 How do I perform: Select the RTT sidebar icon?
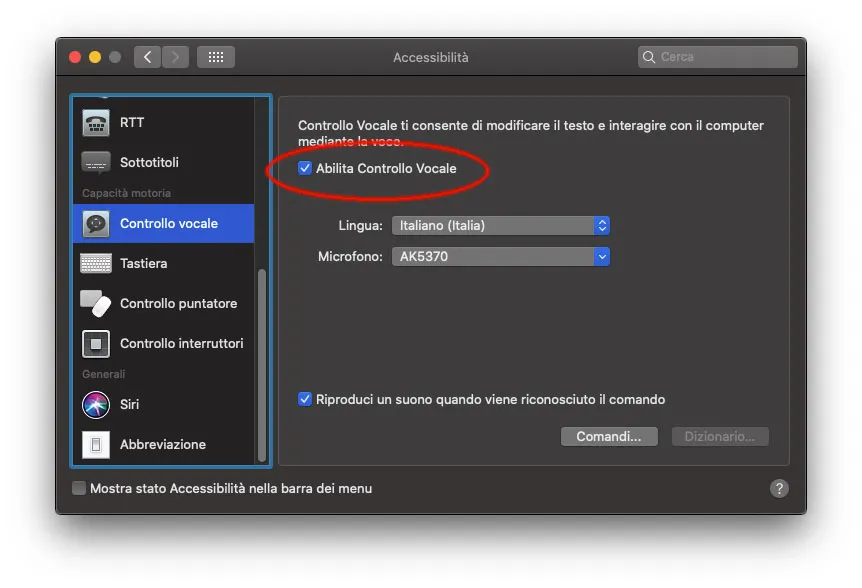pyautogui.click(x=94, y=122)
